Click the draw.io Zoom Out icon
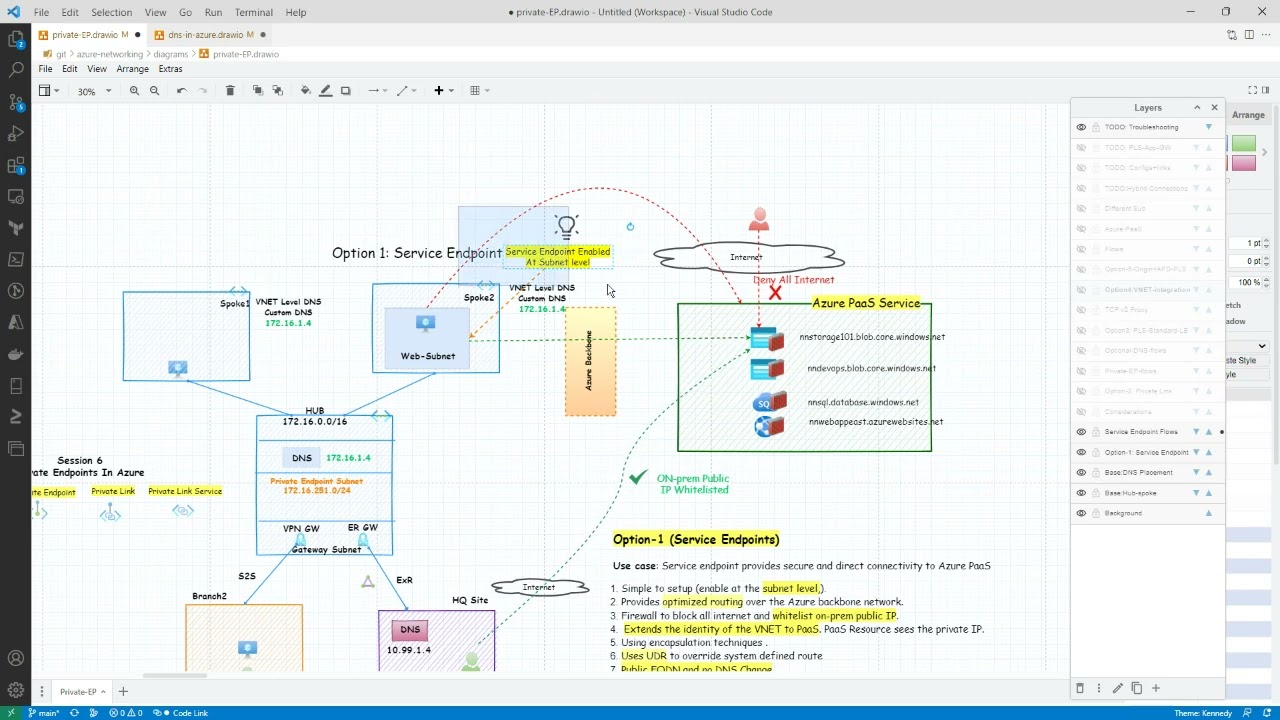The height and width of the screenshot is (720, 1280). (x=154, y=91)
